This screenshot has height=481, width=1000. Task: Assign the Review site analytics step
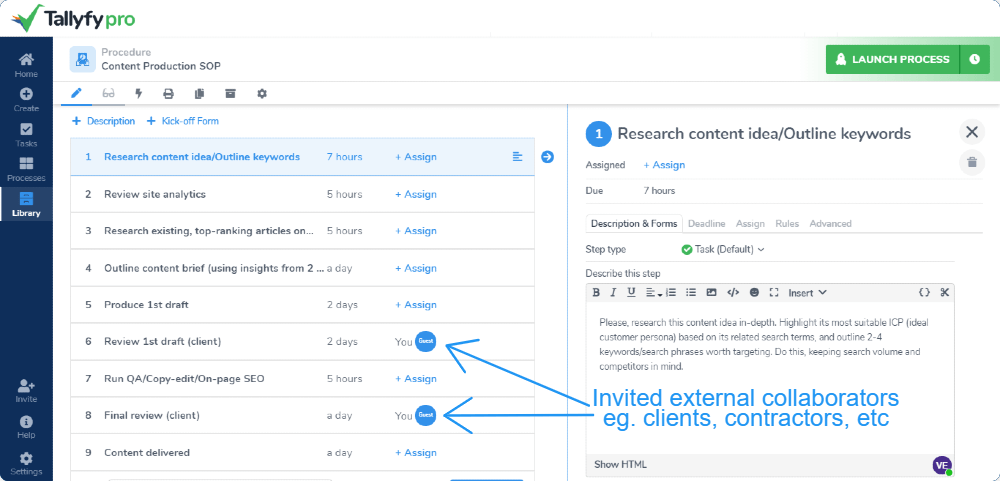coord(416,194)
